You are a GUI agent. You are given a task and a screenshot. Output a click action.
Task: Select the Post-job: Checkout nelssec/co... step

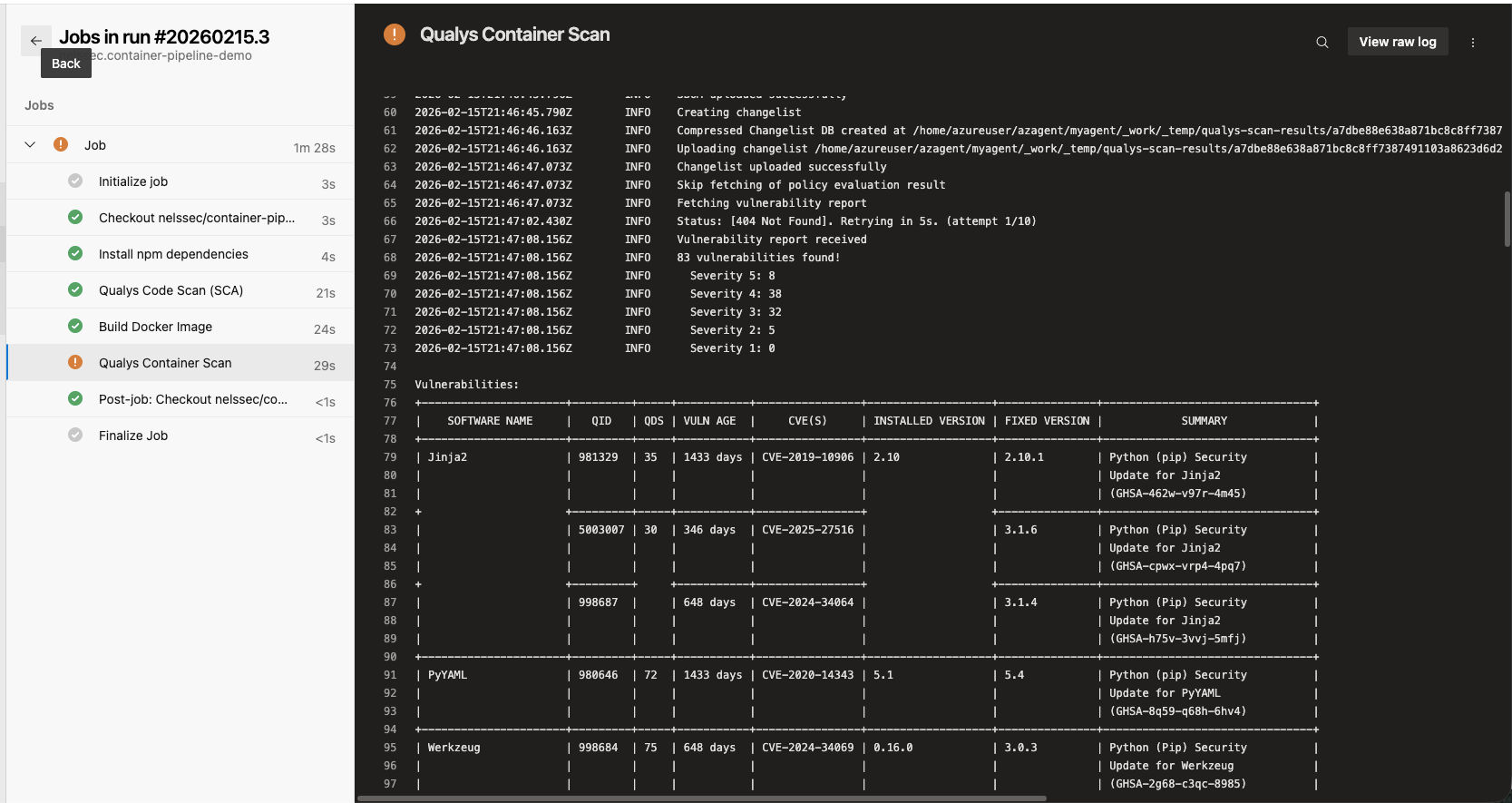coord(180,399)
